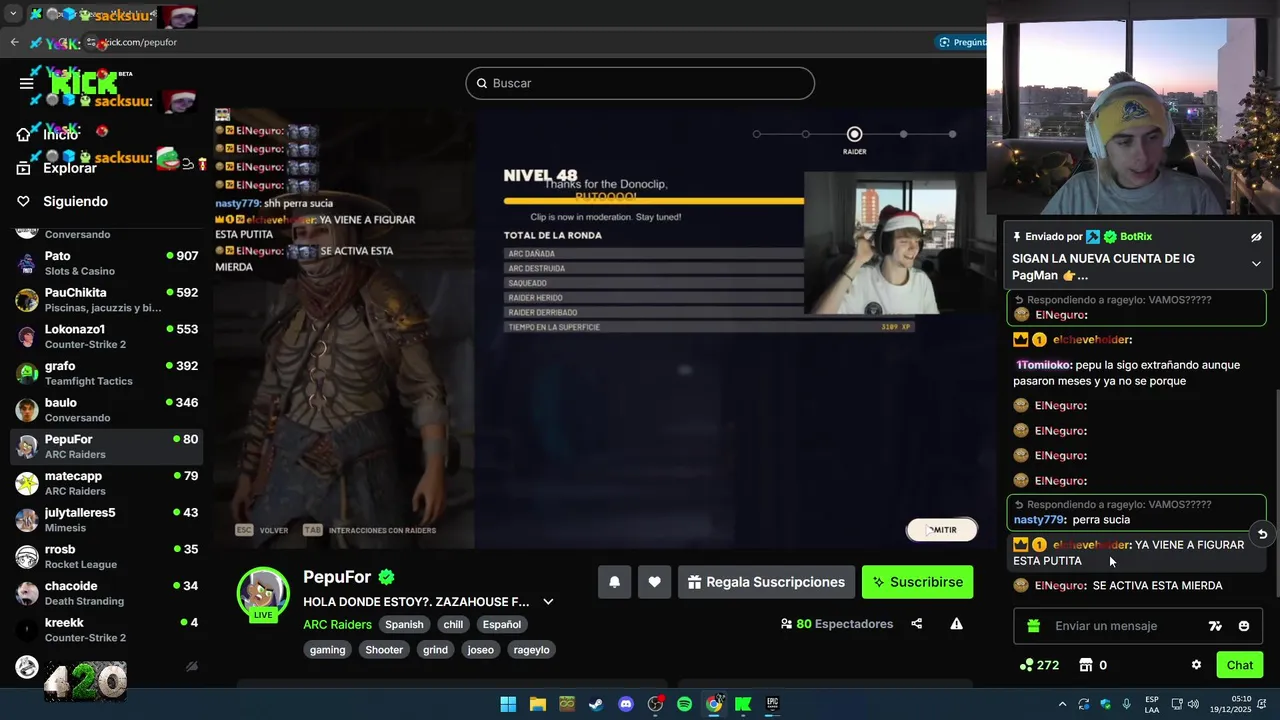
Task: Hide the pinned BotRix message
Action: pos(1256,237)
